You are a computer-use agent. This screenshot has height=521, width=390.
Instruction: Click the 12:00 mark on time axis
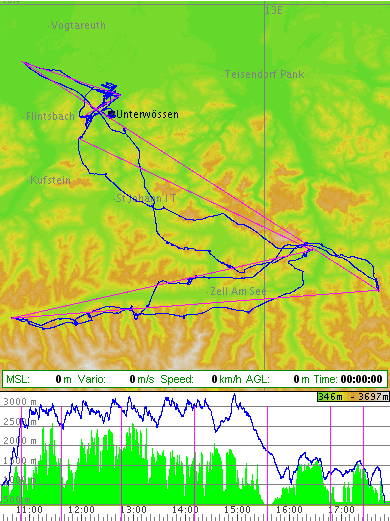coord(81,510)
